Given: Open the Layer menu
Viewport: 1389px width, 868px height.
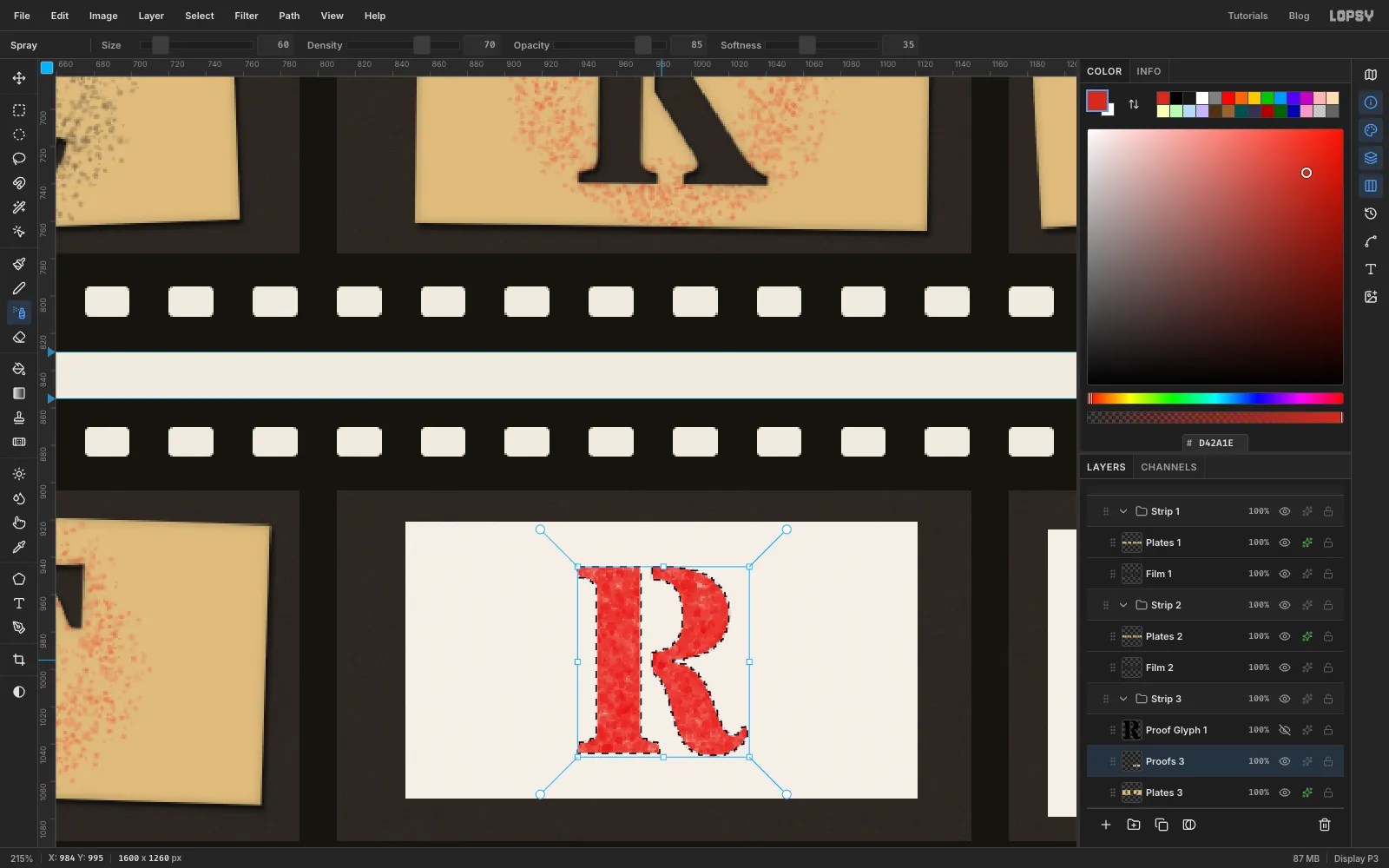Looking at the screenshot, I should [151, 16].
